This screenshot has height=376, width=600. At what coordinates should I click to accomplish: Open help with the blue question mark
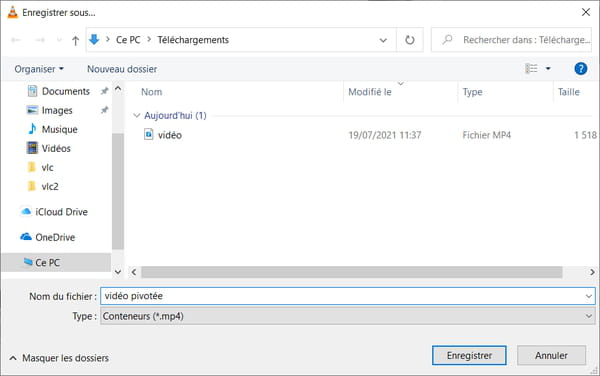coord(580,69)
